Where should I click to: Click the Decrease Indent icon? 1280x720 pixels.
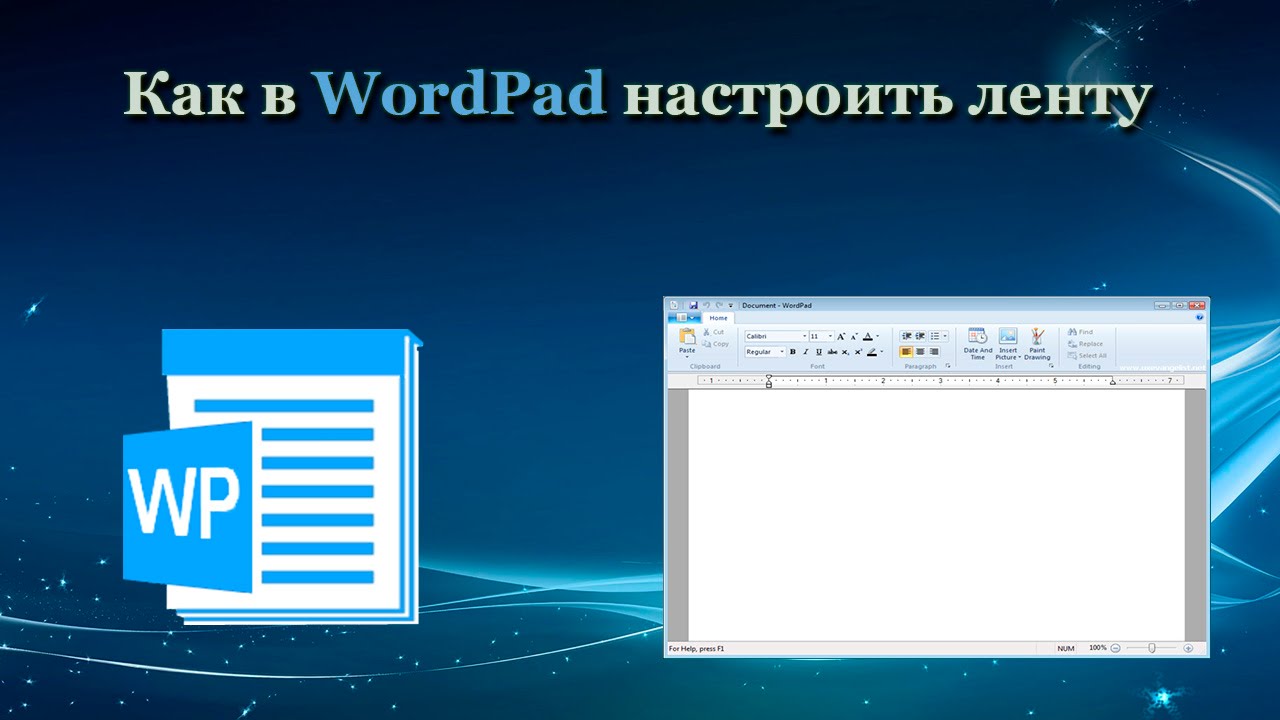coord(907,336)
